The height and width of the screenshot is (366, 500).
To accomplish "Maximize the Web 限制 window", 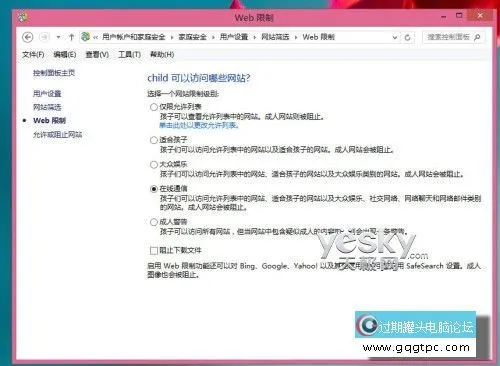I will pyautogui.click(x=459, y=16).
